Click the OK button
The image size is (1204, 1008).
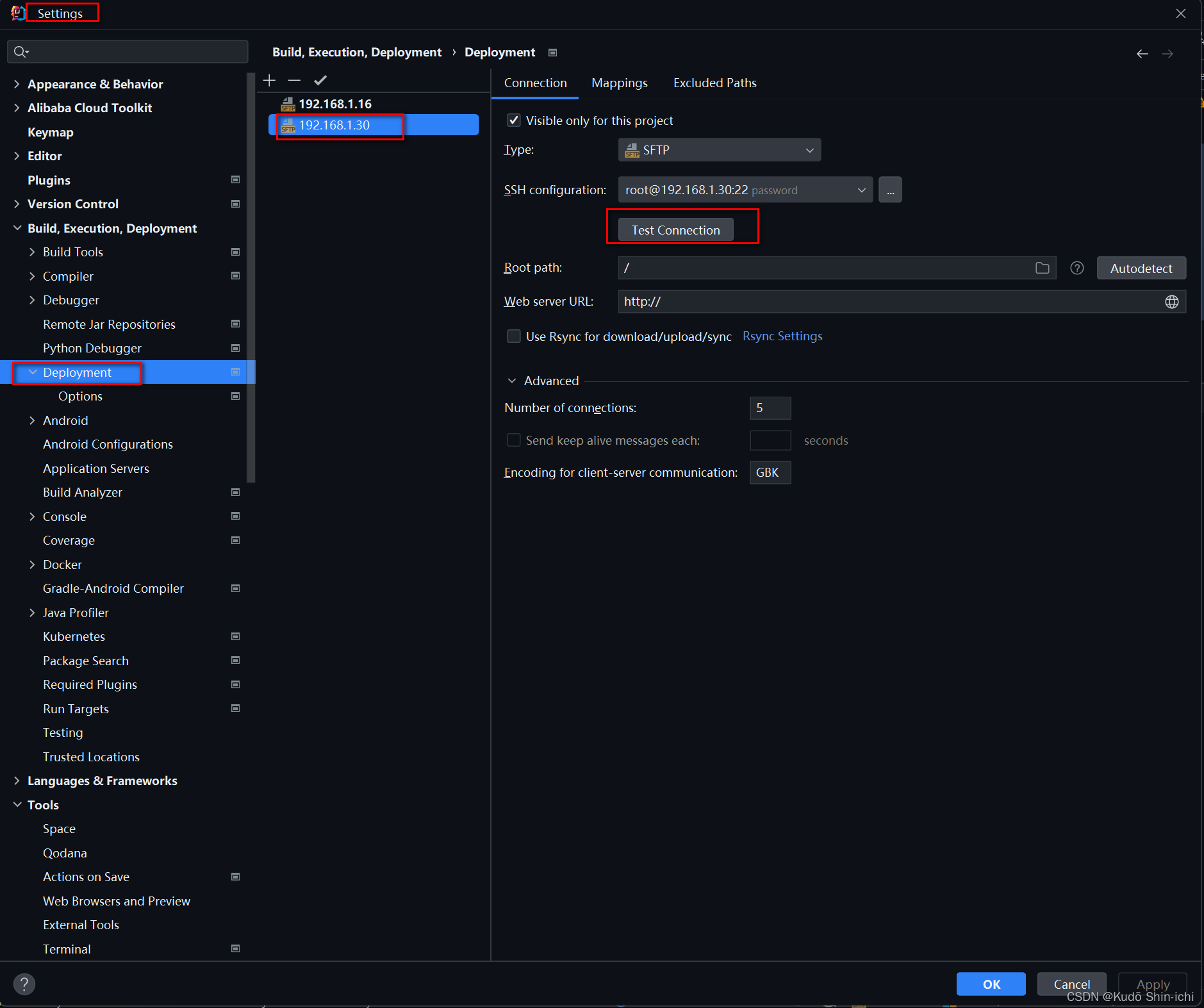pos(991,984)
